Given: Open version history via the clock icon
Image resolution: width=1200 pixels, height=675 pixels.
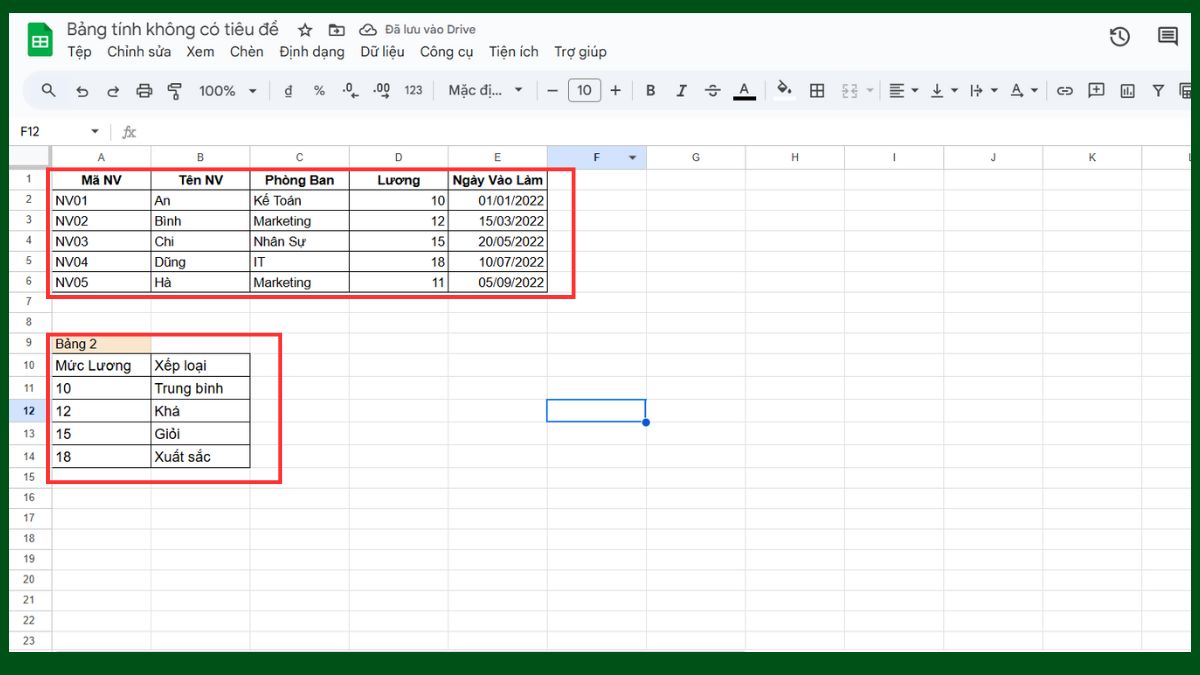Looking at the screenshot, I should click(x=1119, y=37).
